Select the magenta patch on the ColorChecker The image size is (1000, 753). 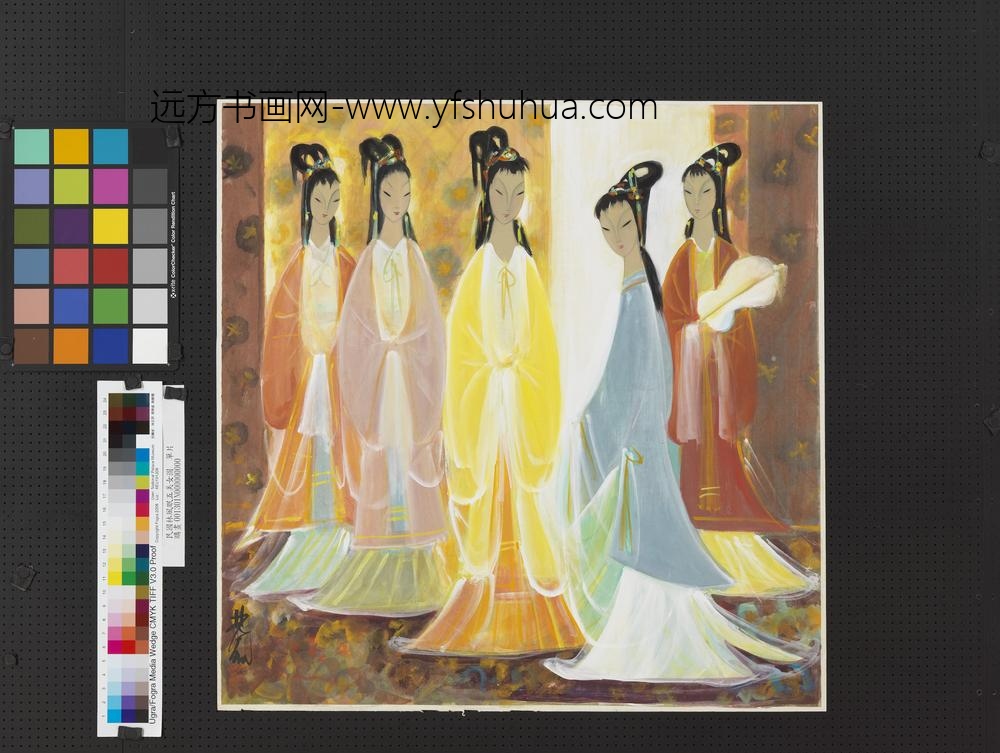[x=110, y=186]
